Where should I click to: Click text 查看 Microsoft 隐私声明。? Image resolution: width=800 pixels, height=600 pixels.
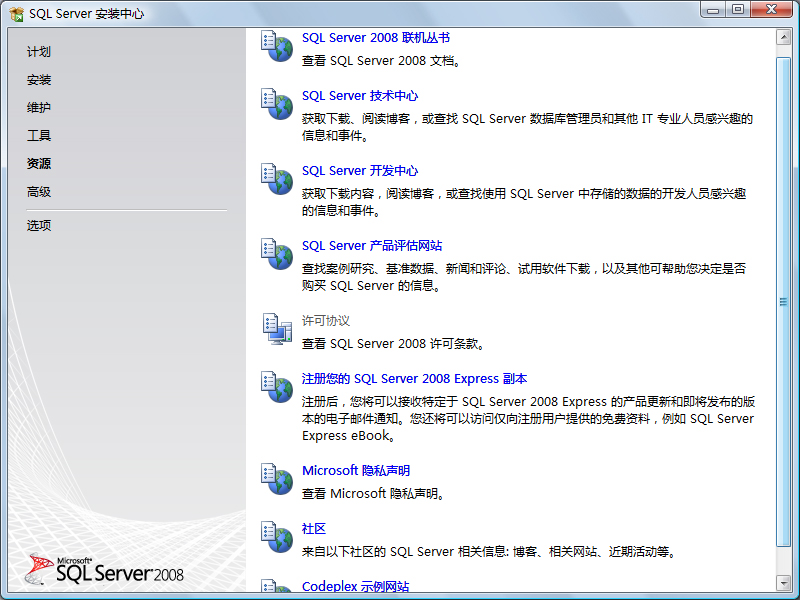(x=374, y=493)
